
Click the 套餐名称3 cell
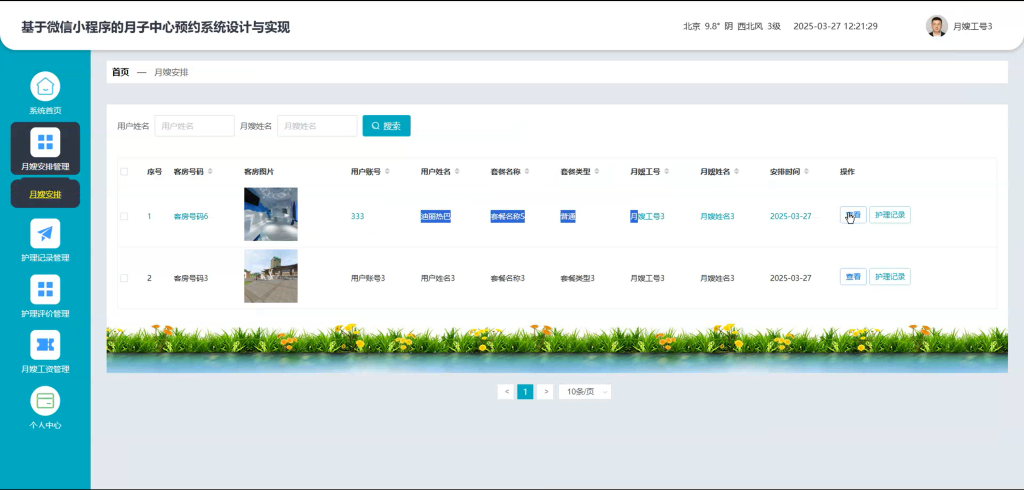[x=507, y=278]
